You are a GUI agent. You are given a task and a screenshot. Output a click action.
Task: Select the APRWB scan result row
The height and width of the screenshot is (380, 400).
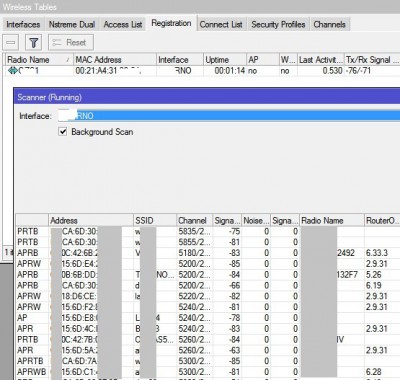pos(208,372)
